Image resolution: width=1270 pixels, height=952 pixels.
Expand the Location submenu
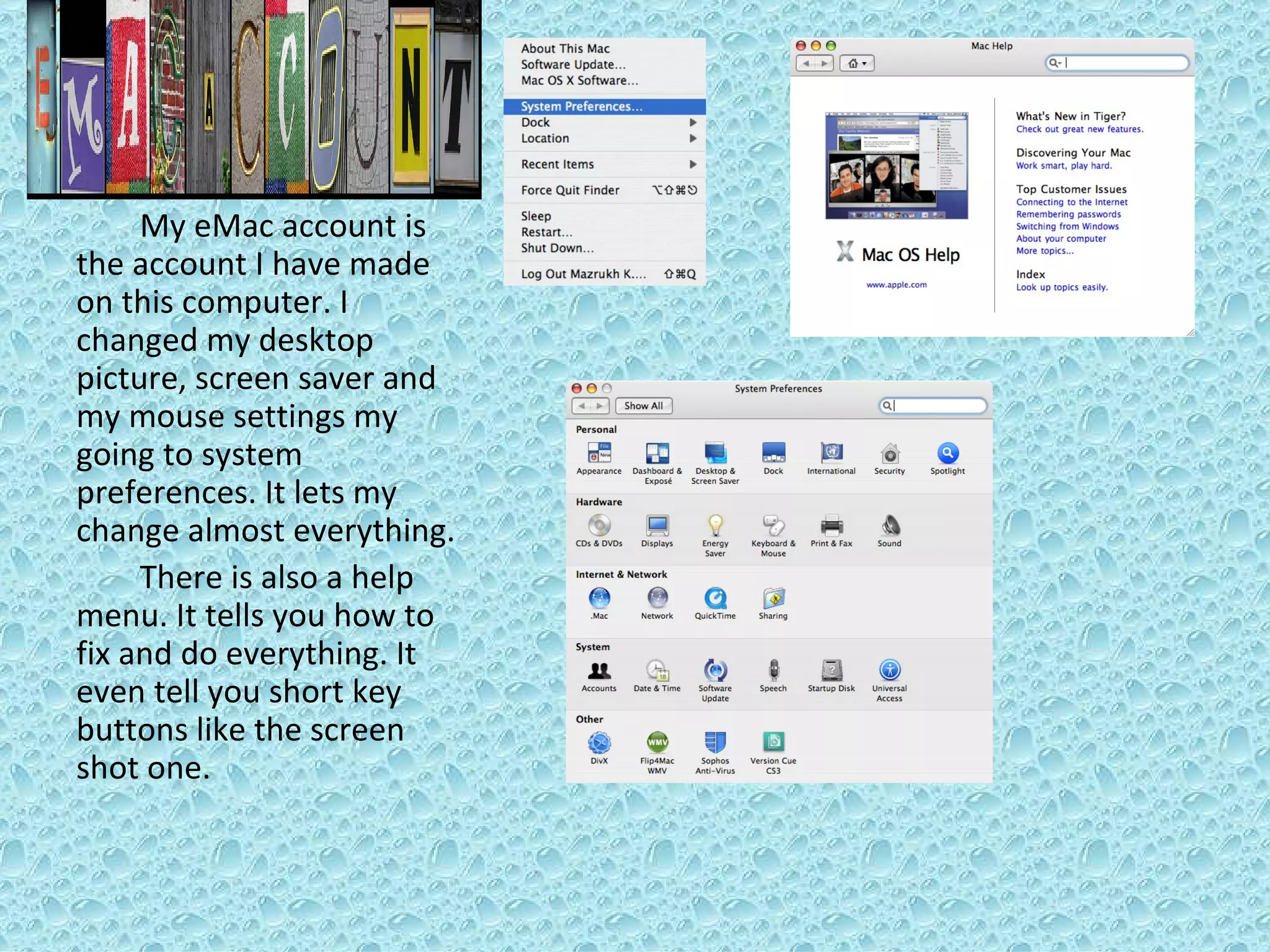click(605, 139)
